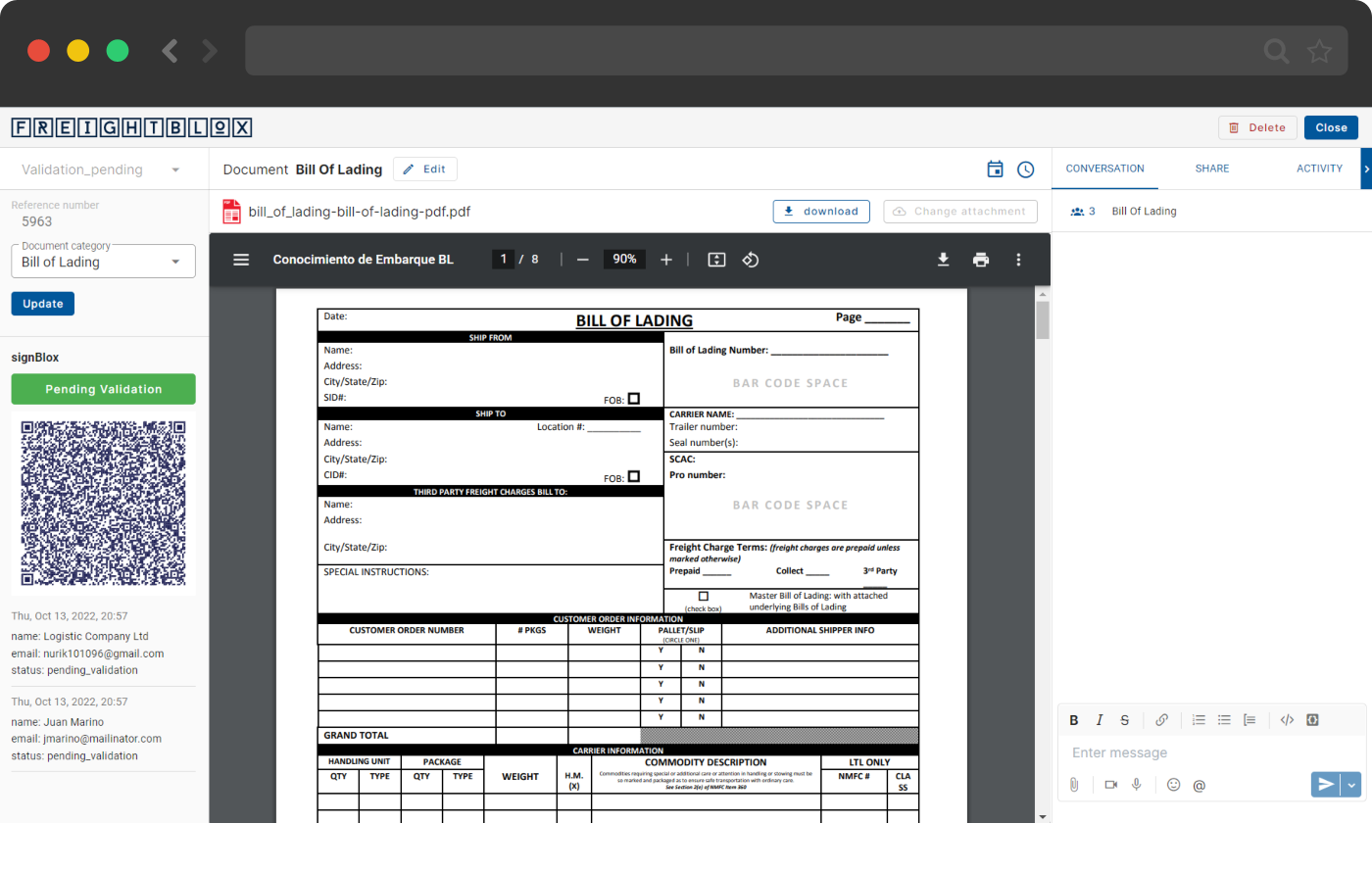The width and height of the screenshot is (1372, 872).
Task: Open the emoji picker
Action: point(1174,785)
